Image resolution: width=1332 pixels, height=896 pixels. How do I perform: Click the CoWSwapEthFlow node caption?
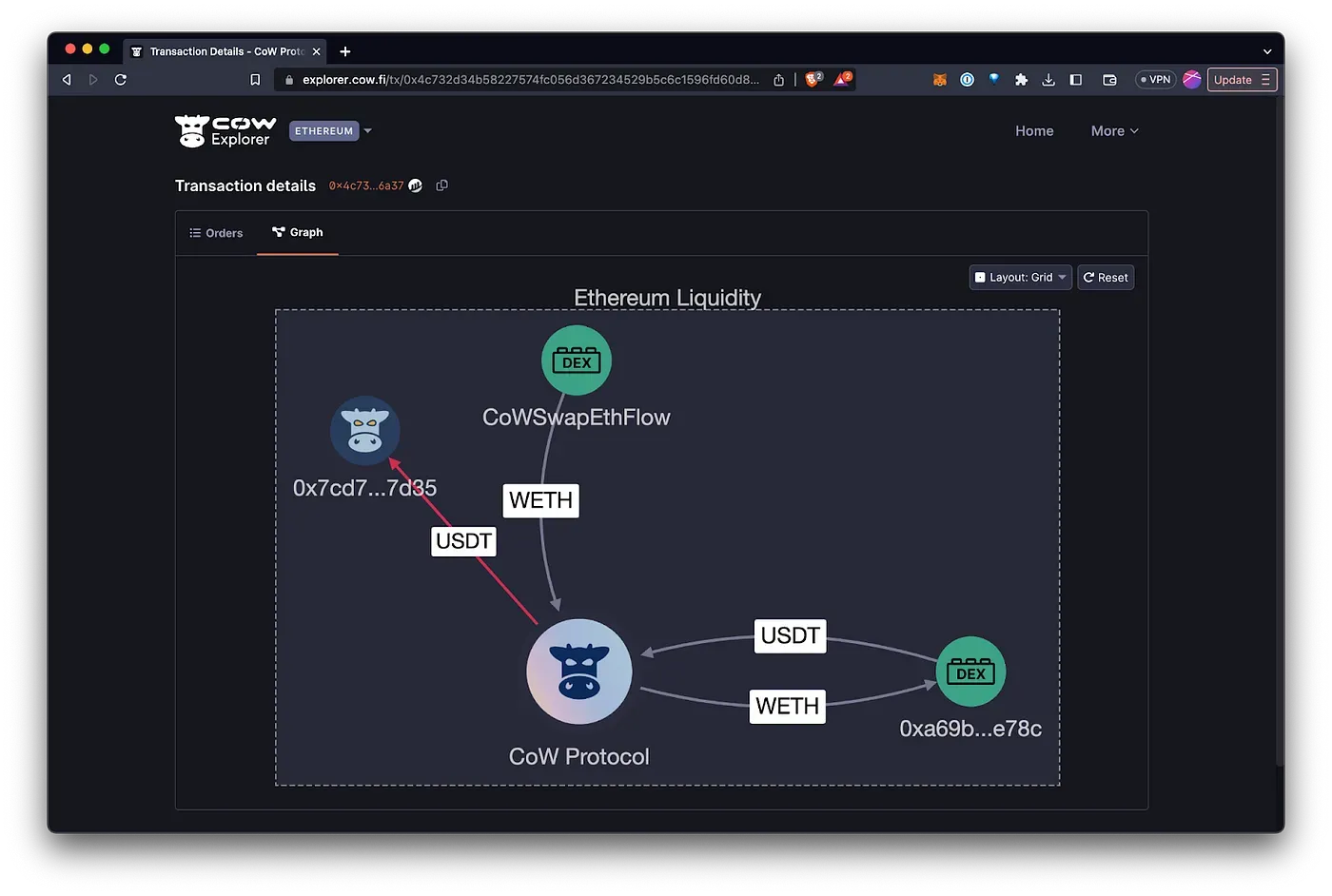[x=577, y=418]
